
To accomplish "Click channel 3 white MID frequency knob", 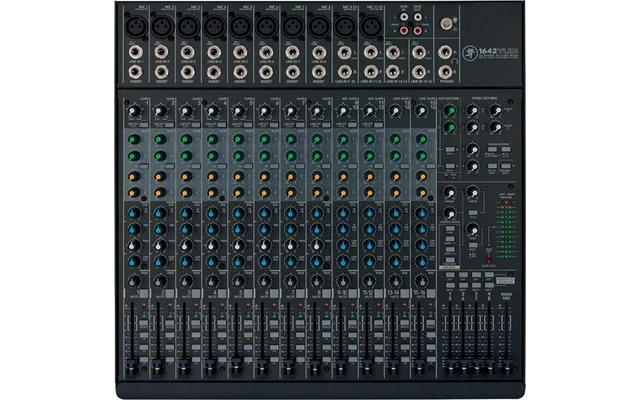I will 187,245.
